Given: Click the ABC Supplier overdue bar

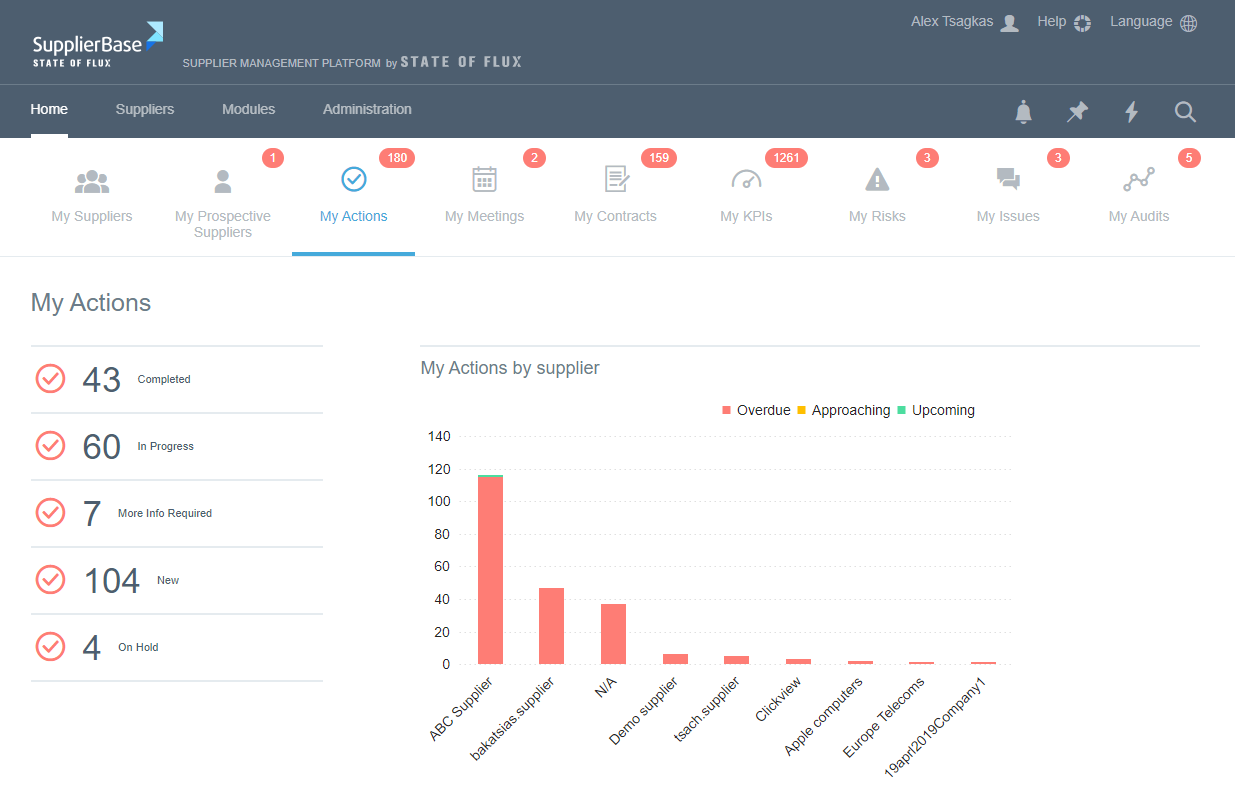Looking at the screenshot, I should click(490, 570).
